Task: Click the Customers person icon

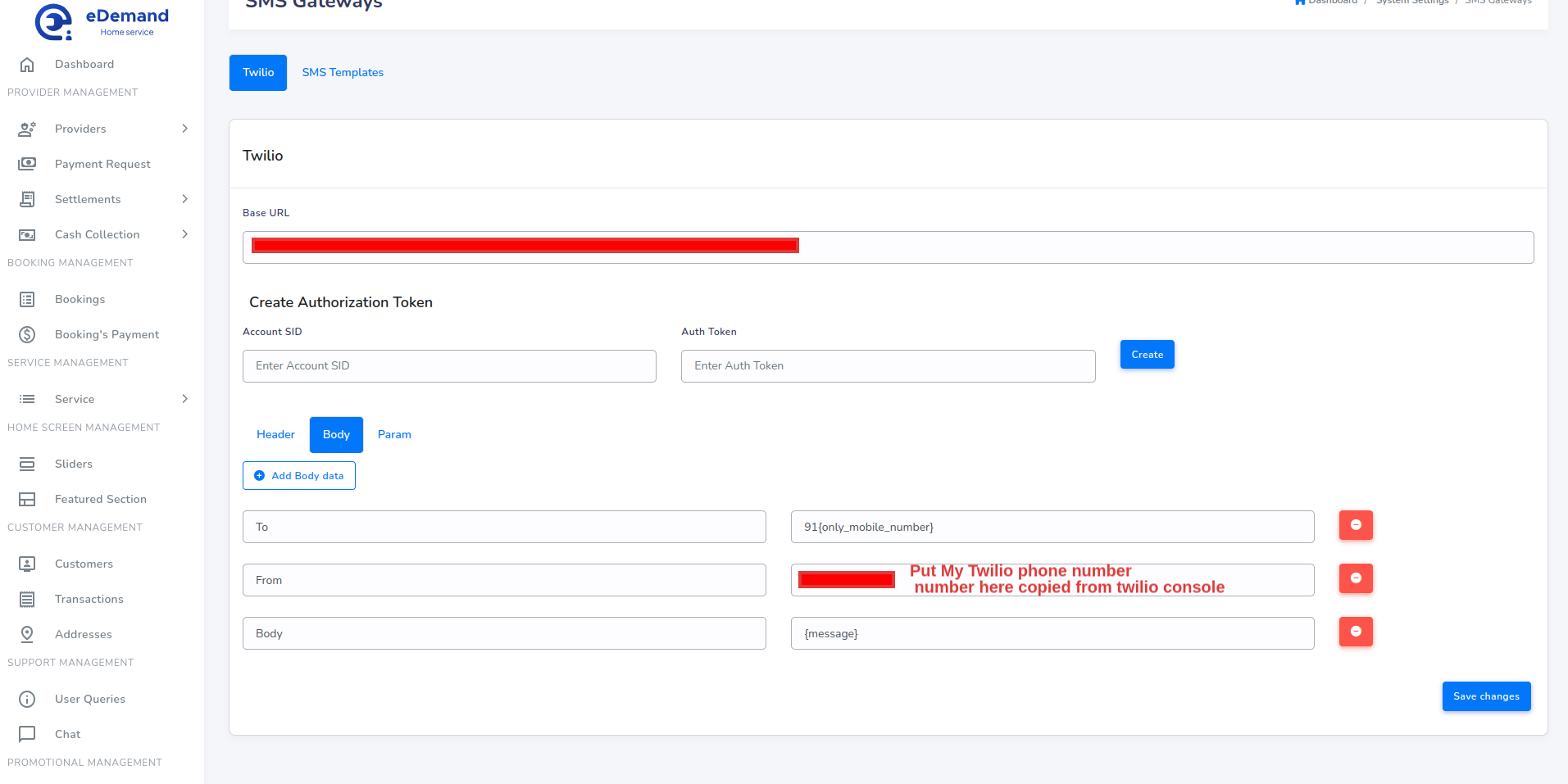Action: [27, 564]
